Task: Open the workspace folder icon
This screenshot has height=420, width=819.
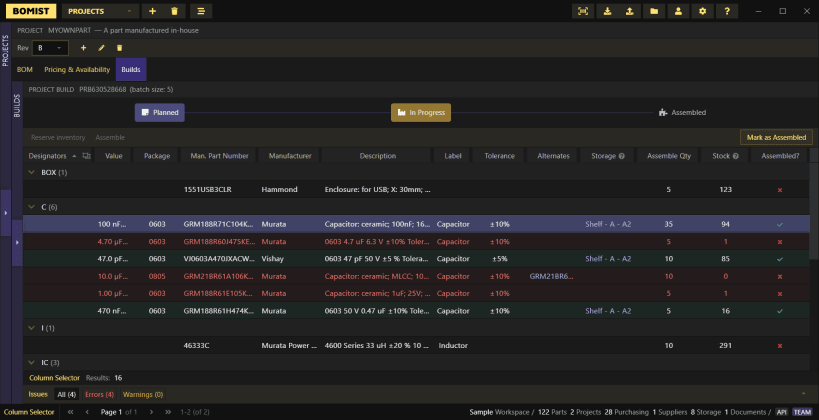Action: point(654,11)
